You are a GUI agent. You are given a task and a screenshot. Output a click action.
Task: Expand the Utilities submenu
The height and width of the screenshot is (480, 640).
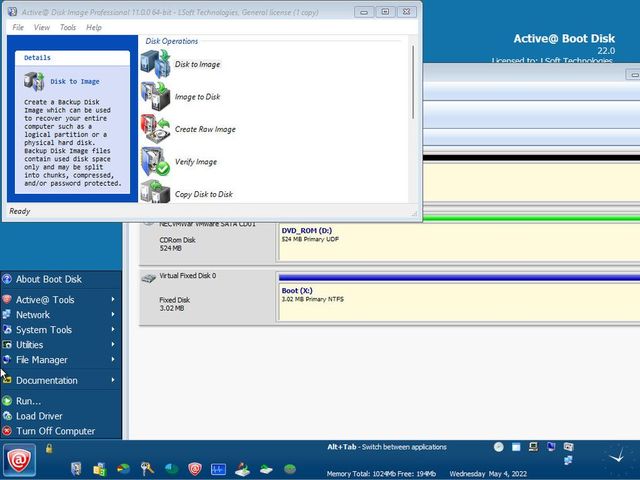(30, 345)
